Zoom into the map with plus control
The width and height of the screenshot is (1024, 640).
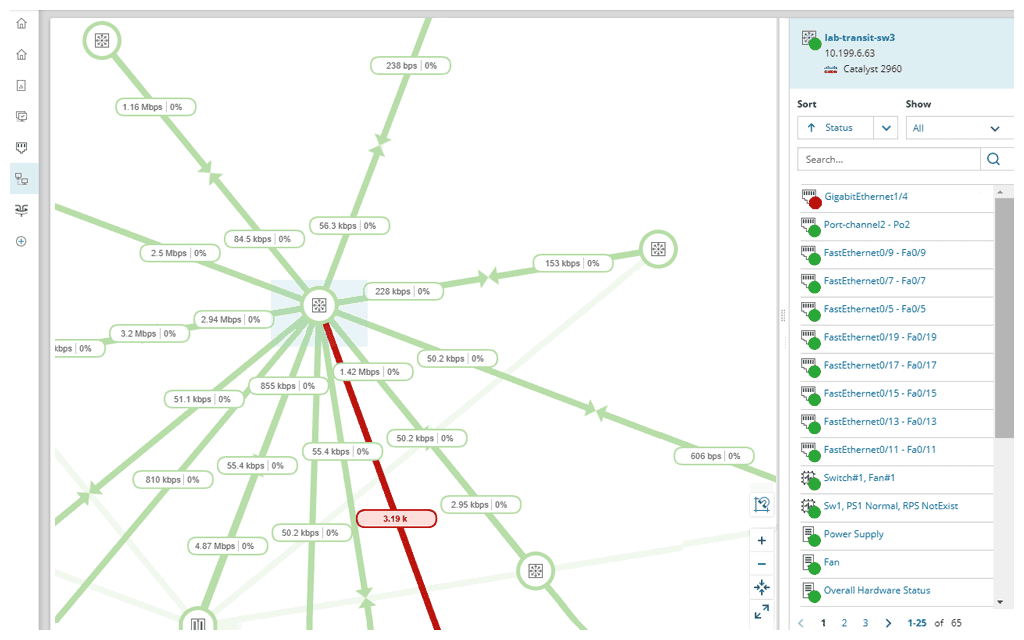tap(761, 540)
